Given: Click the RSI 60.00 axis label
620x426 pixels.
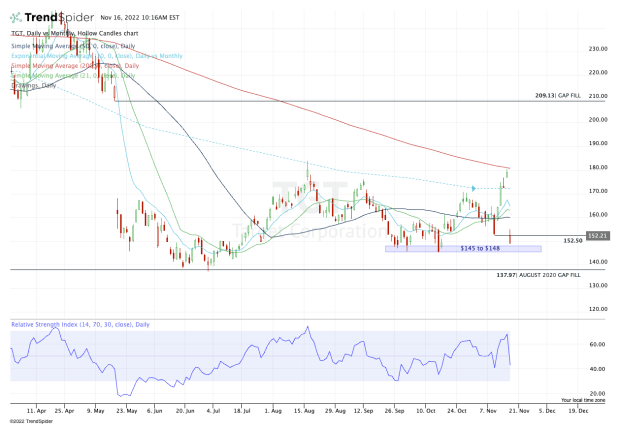Looking at the screenshot, I should click(x=597, y=345).
